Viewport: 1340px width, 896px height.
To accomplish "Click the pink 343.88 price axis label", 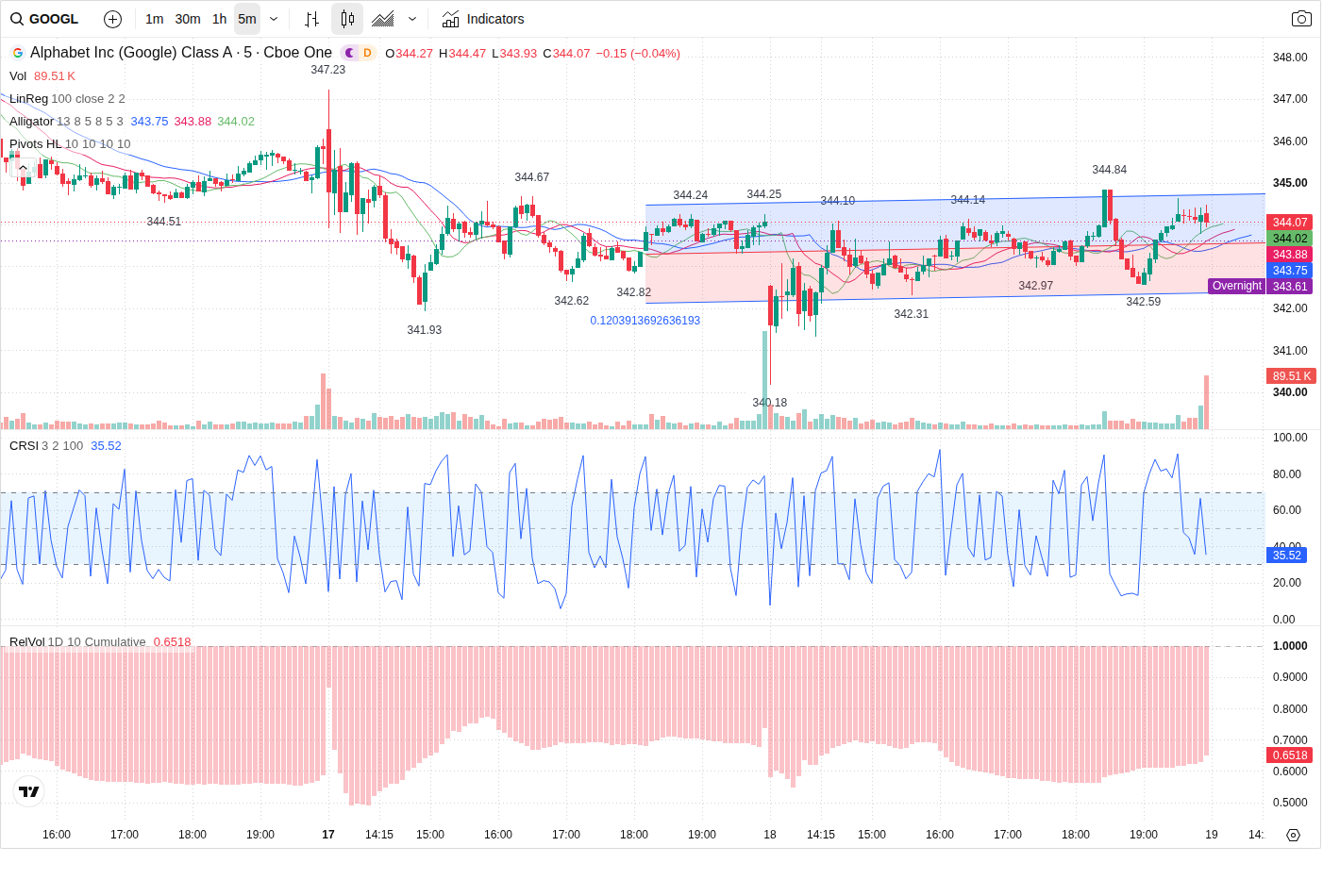I will [1289, 255].
